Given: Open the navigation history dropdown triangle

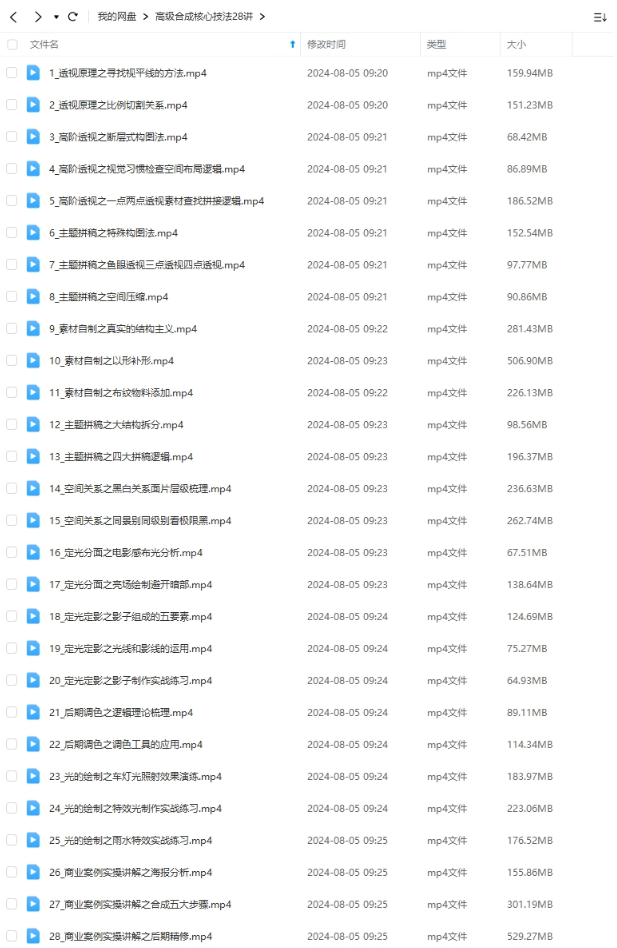Looking at the screenshot, I should pyautogui.click(x=56, y=18).
